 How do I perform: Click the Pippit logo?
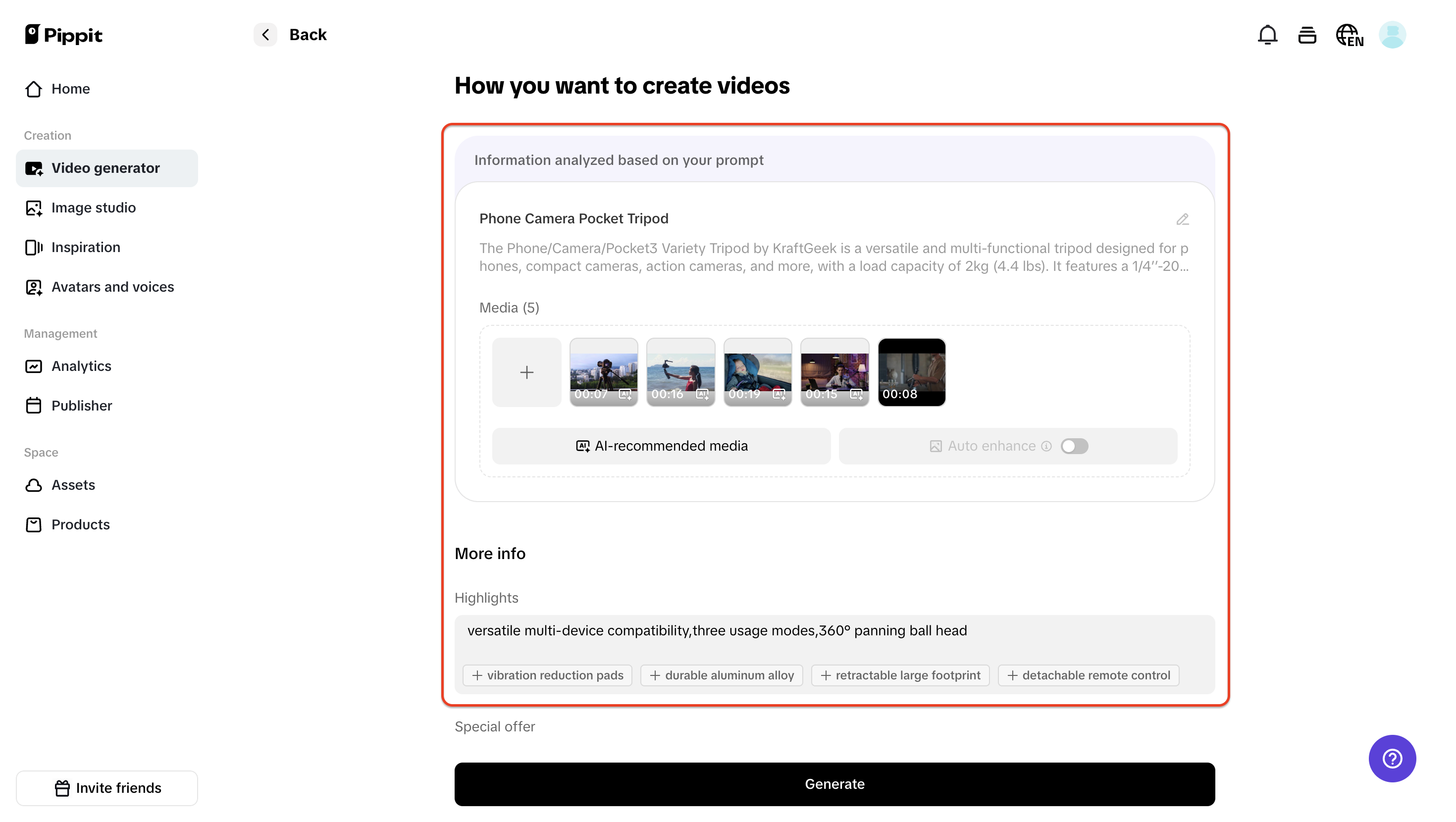(63, 35)
